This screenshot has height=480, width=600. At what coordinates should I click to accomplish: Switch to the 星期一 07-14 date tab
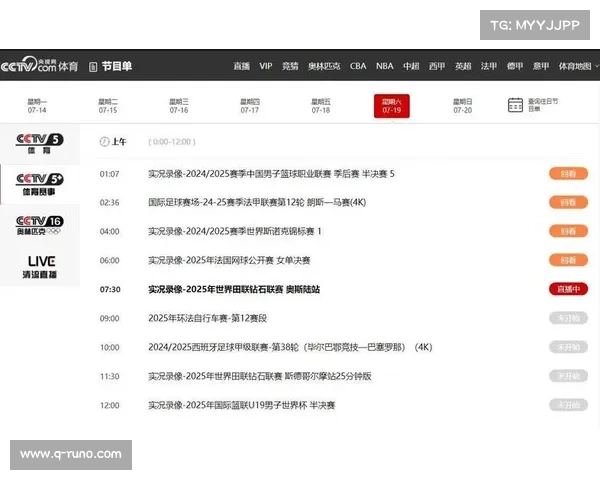point(37,105)
